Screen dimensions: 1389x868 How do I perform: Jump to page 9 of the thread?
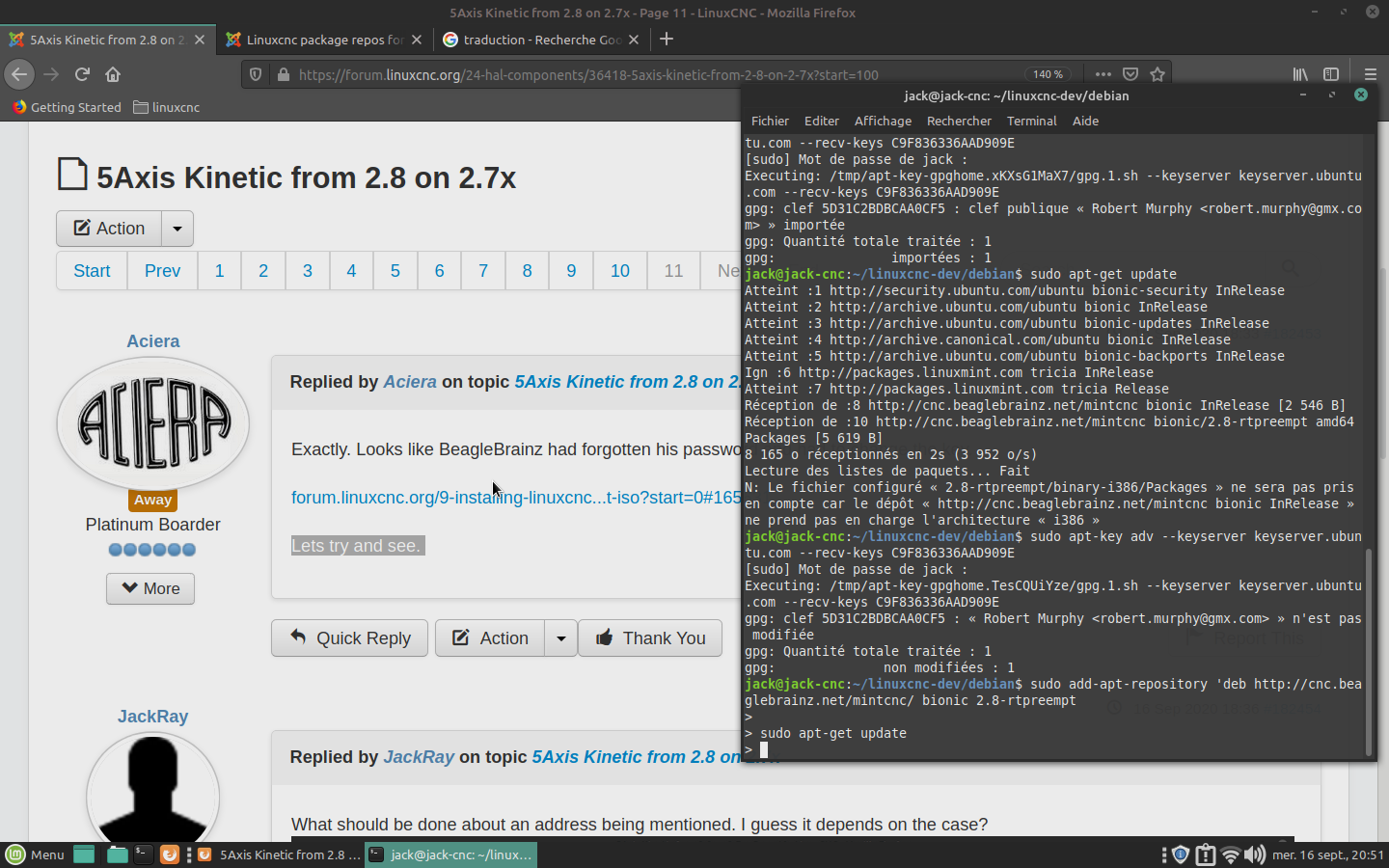[571, 271]
